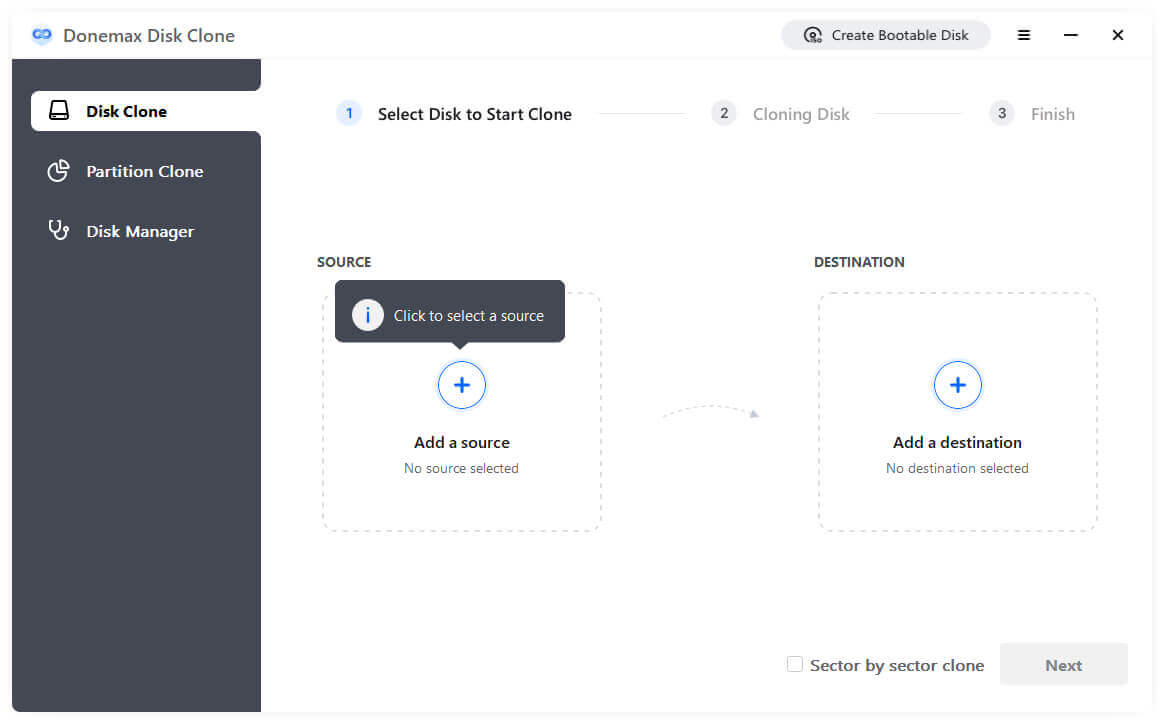Switch to the Partition Clone tab
The image size is (1164, 724).
(x=144, y=171)
